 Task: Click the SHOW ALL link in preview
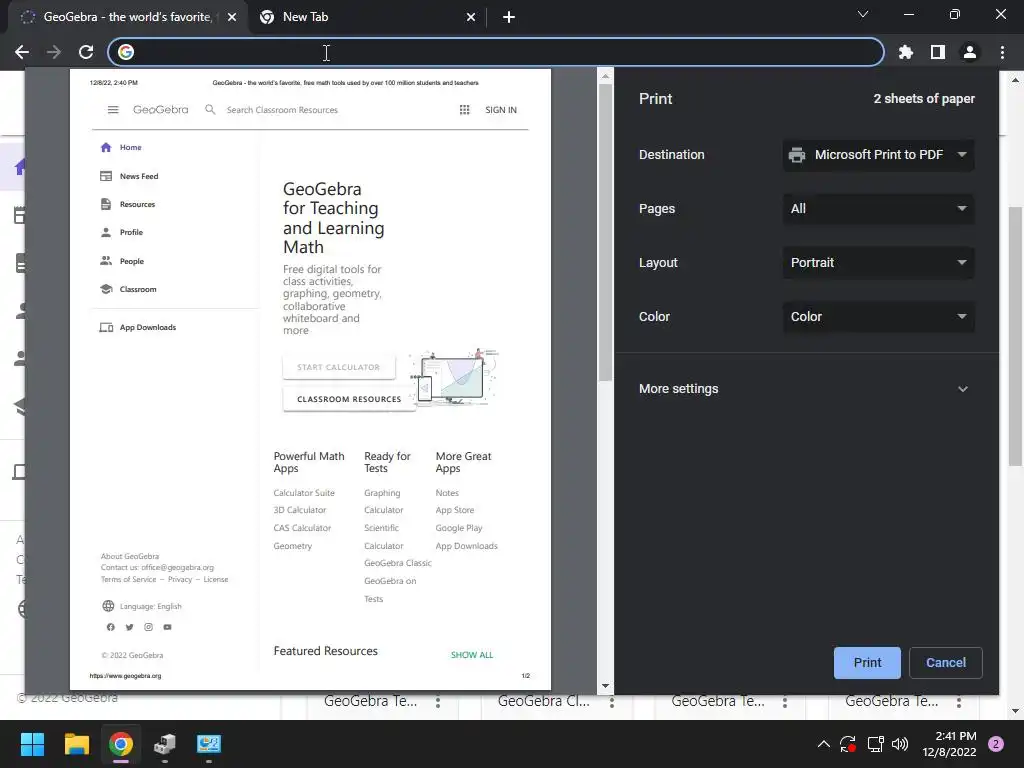472,655
